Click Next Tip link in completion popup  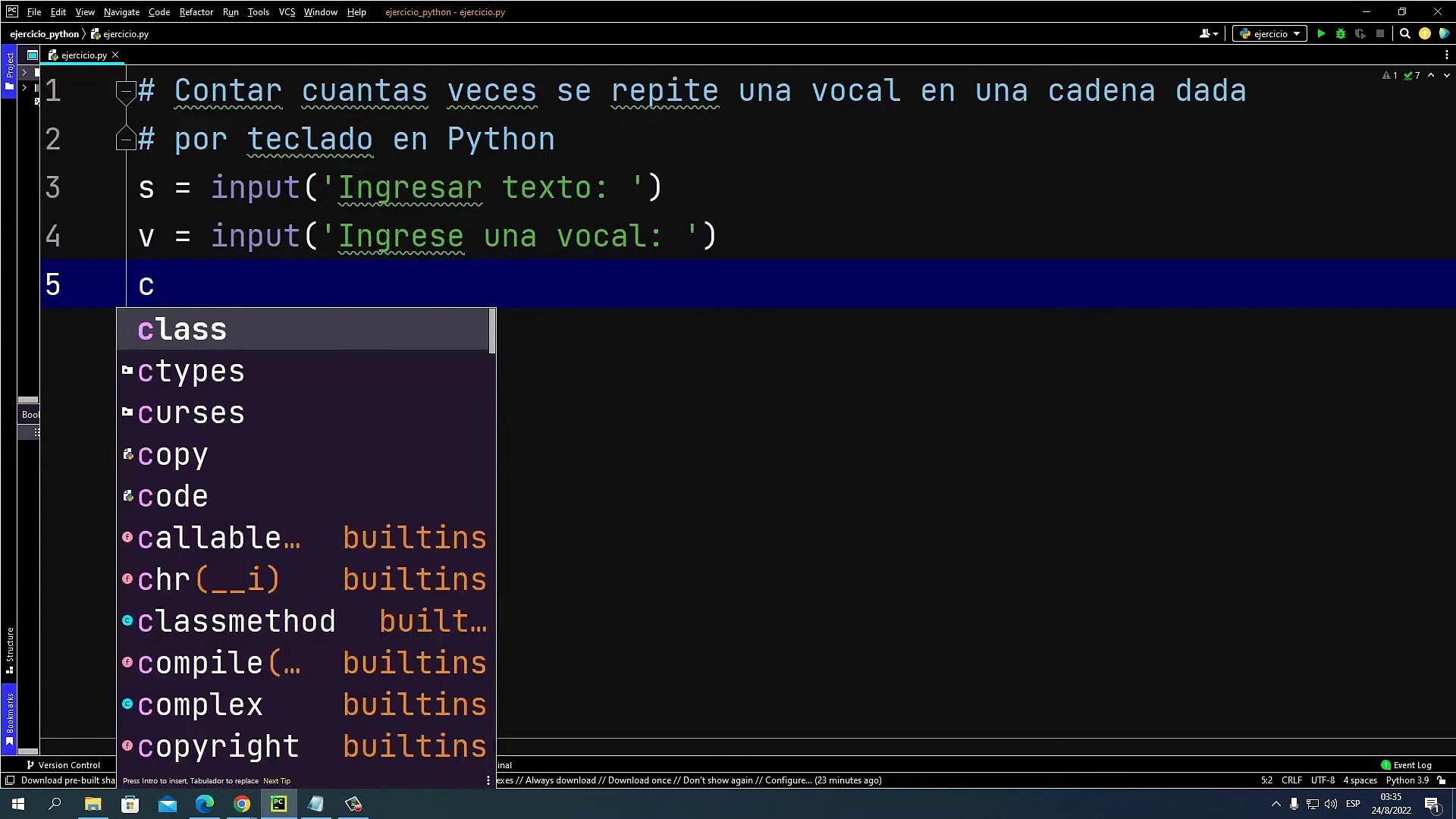(x=277, y=780)
